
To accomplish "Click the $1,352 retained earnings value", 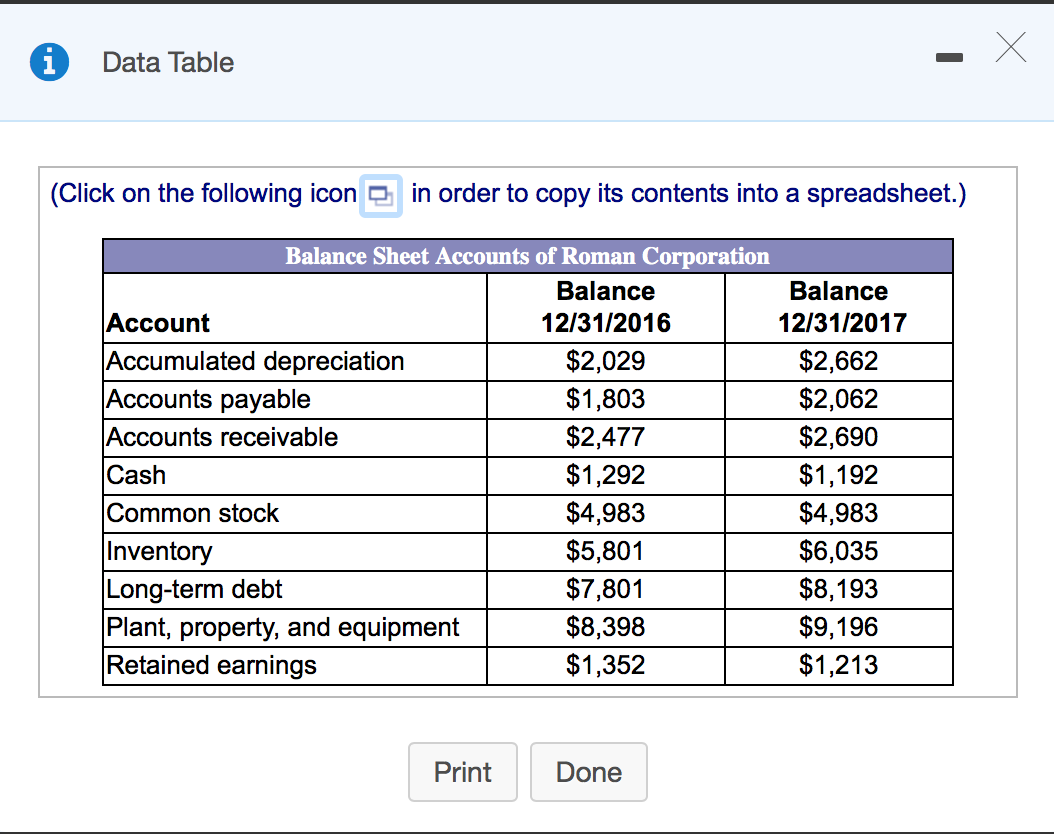I will (606, 665).
